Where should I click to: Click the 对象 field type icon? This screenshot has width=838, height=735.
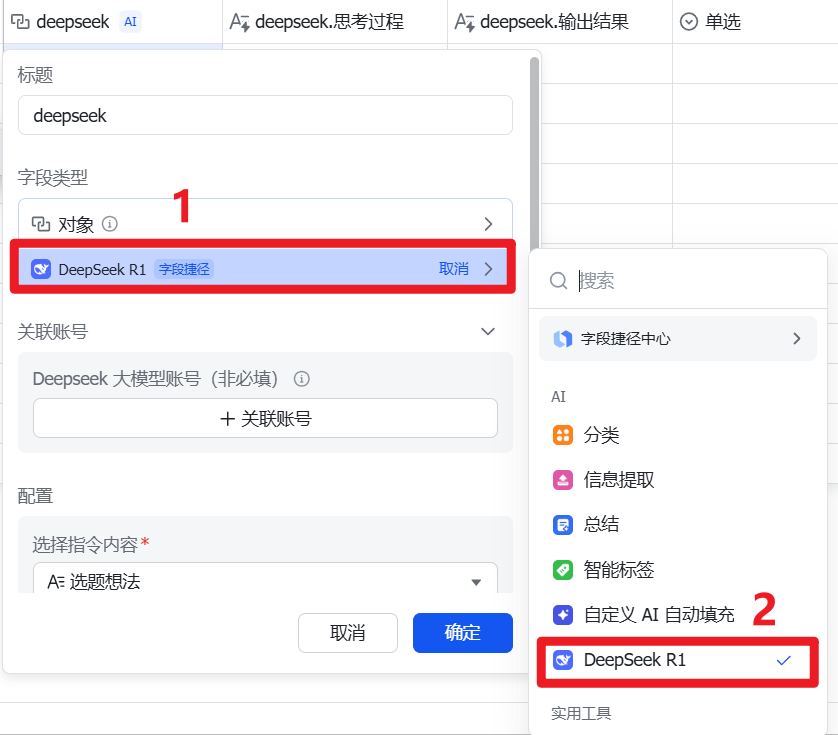click(41, 224)
